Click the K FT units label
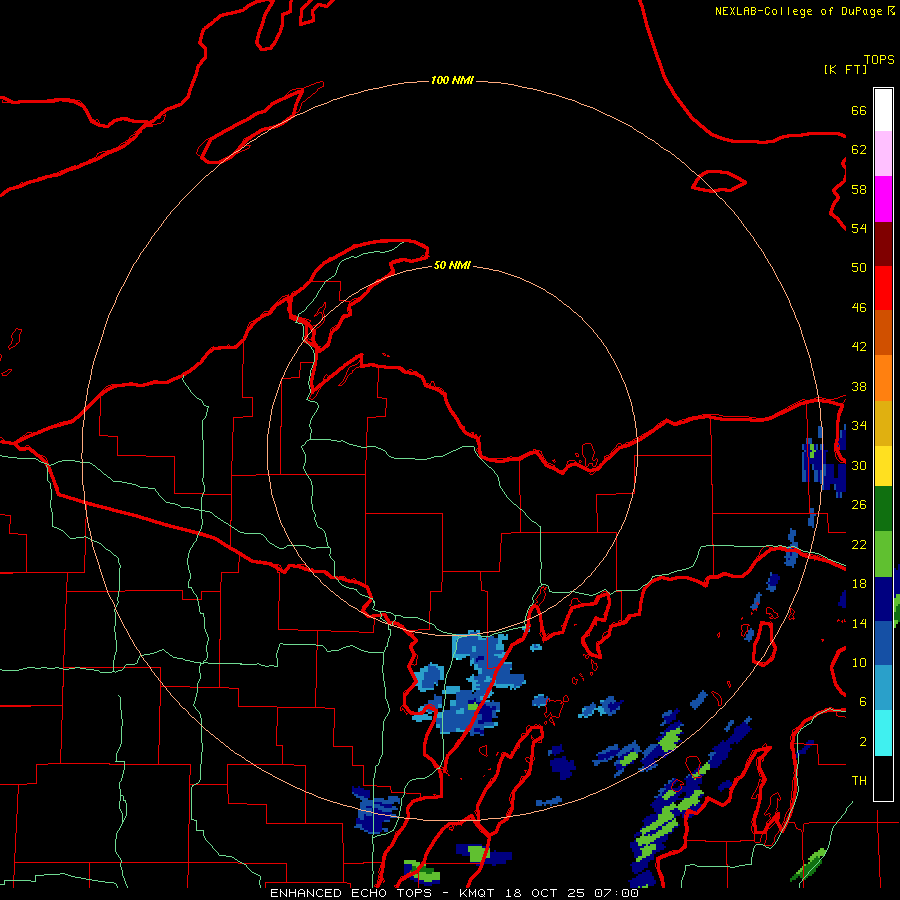 (845, 69)
